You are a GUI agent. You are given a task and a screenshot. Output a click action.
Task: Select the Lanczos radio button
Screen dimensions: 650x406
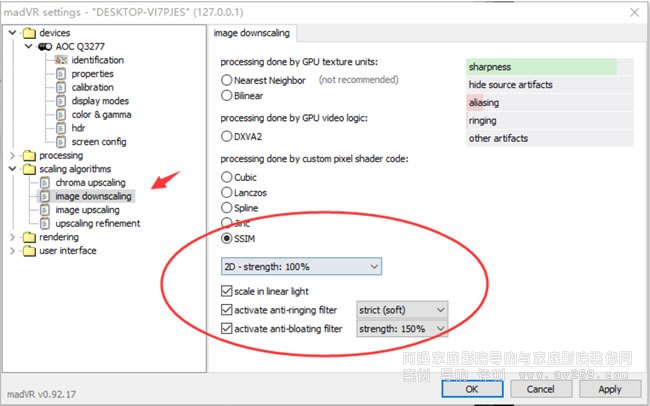pos(226,193)
